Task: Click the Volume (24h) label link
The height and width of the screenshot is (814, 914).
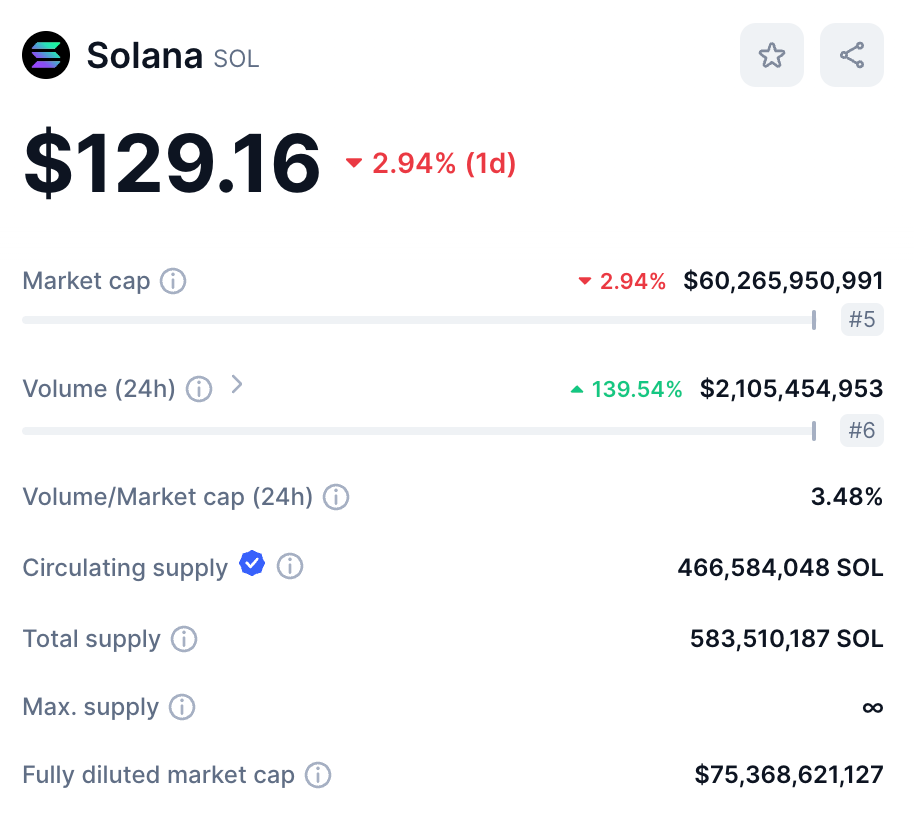Action: tap(99, 389)
